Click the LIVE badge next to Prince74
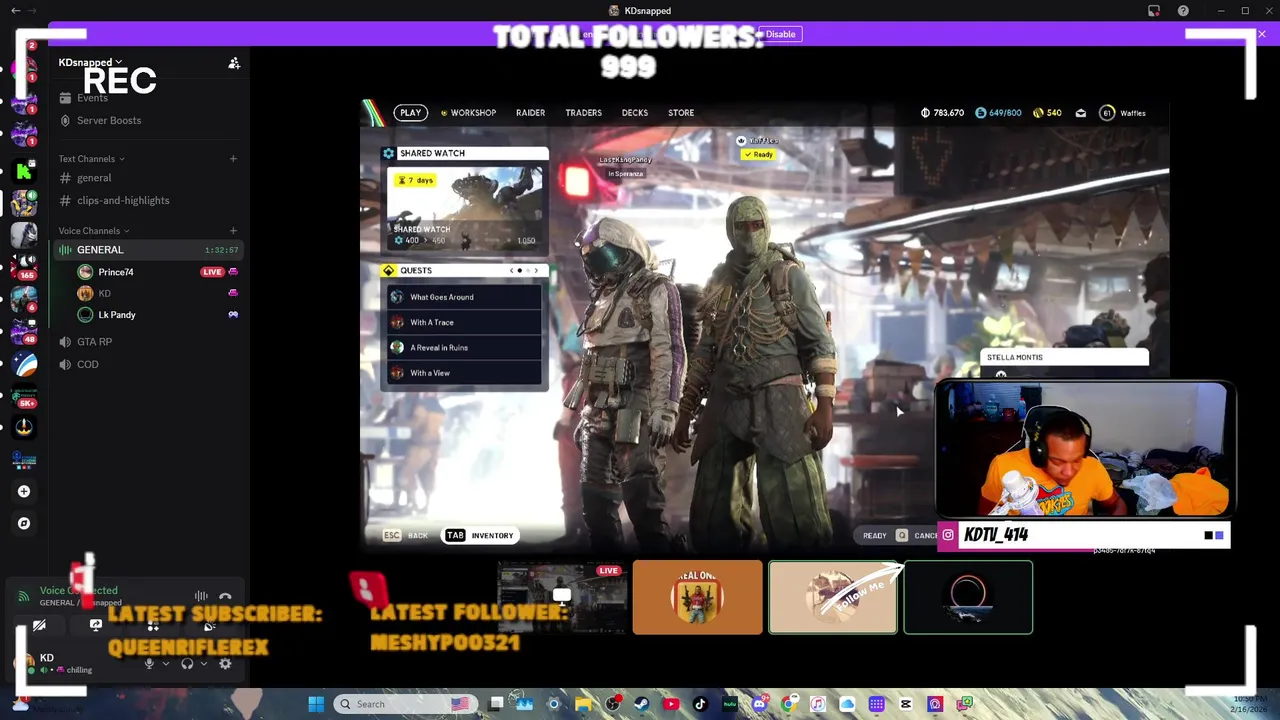Viewport: 1280px width, 720px height. 212,272
